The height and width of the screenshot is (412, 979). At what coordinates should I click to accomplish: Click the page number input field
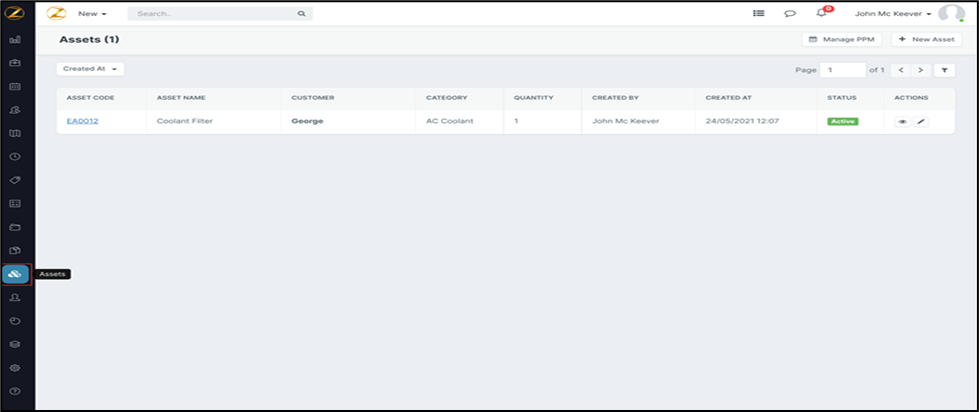click(843, 71)
